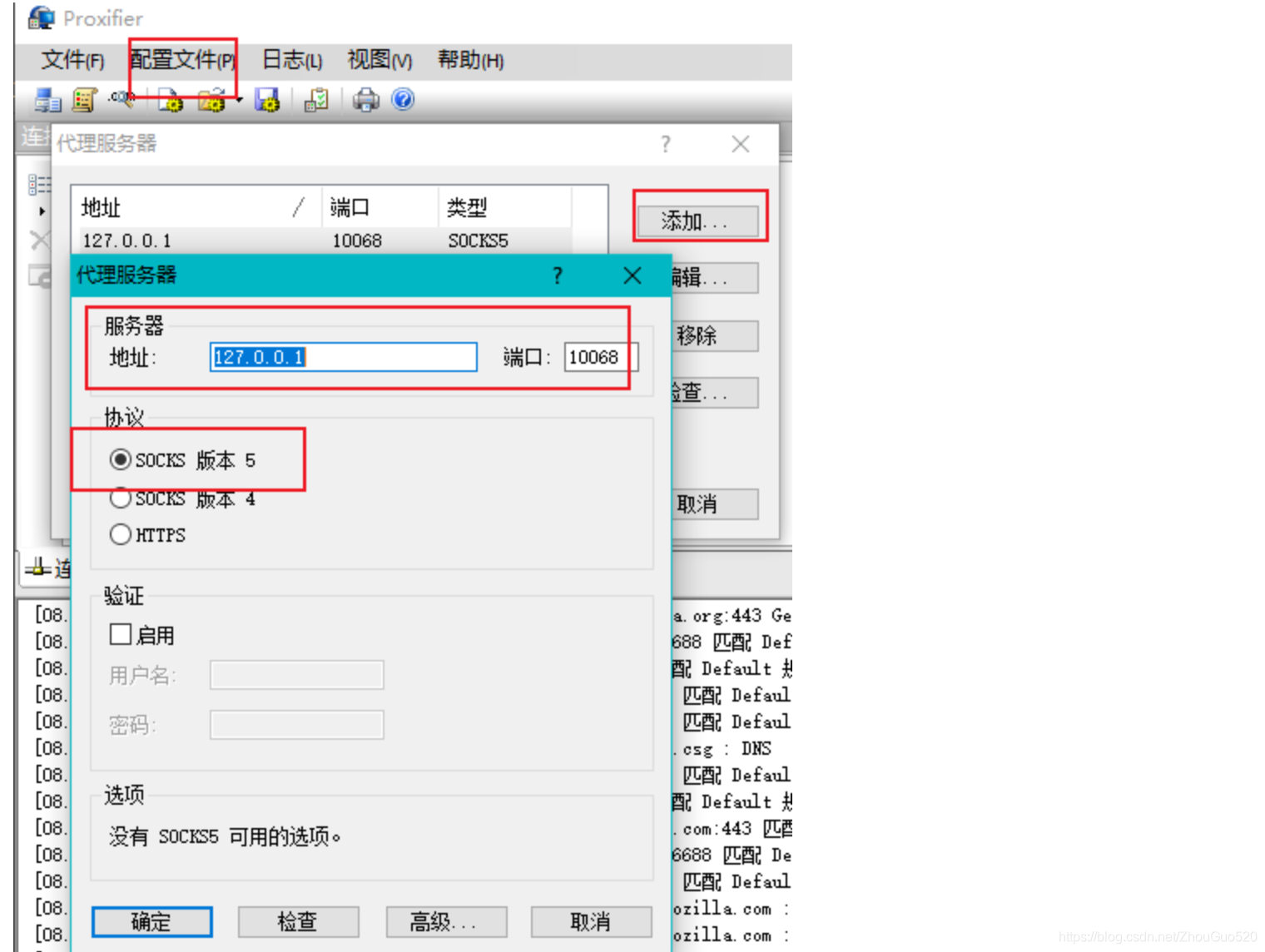Viewport: 1265px width, 952px height.
Task: Click the 检查 button in front dialog
Action: pyautogui.click(x=298, y=922)
